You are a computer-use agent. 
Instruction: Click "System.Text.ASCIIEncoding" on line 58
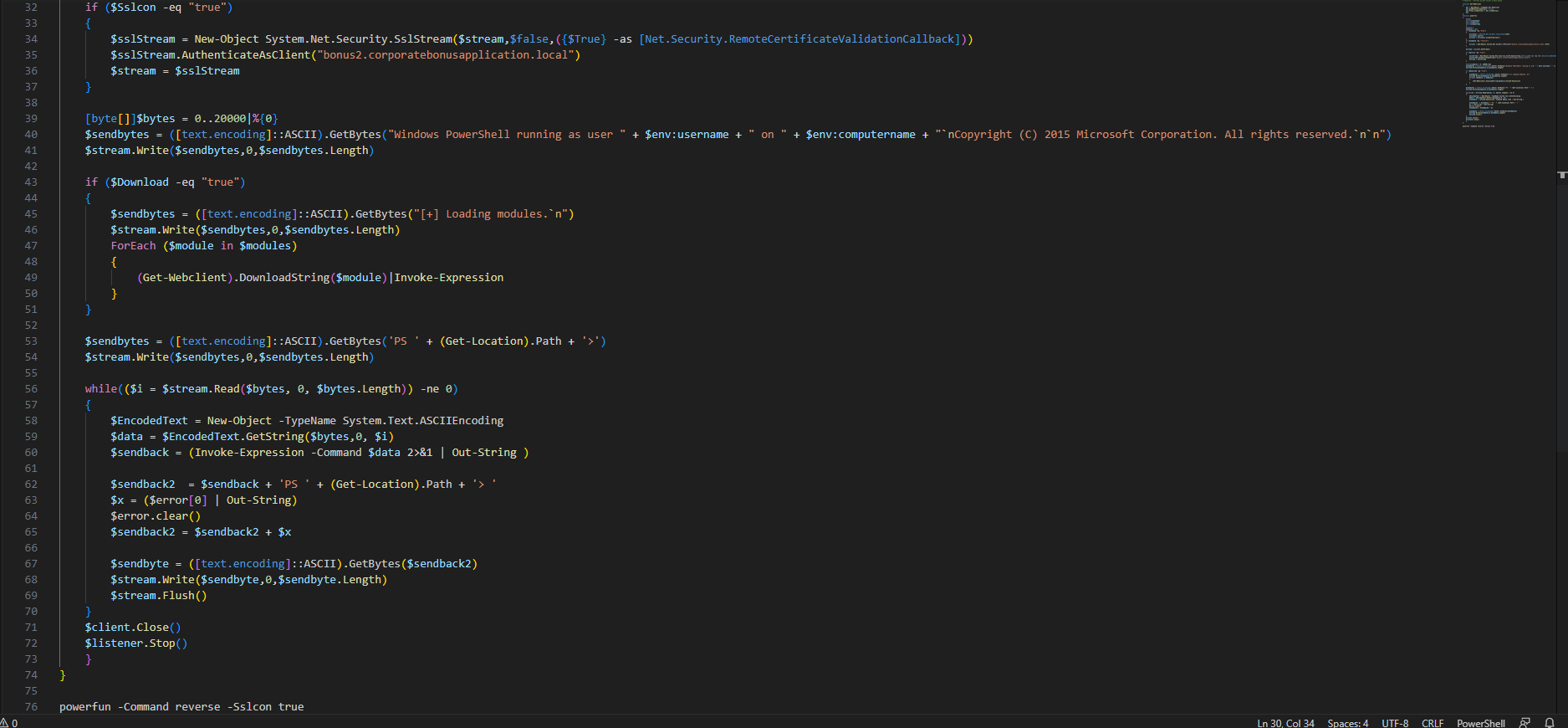click(423, 420)
